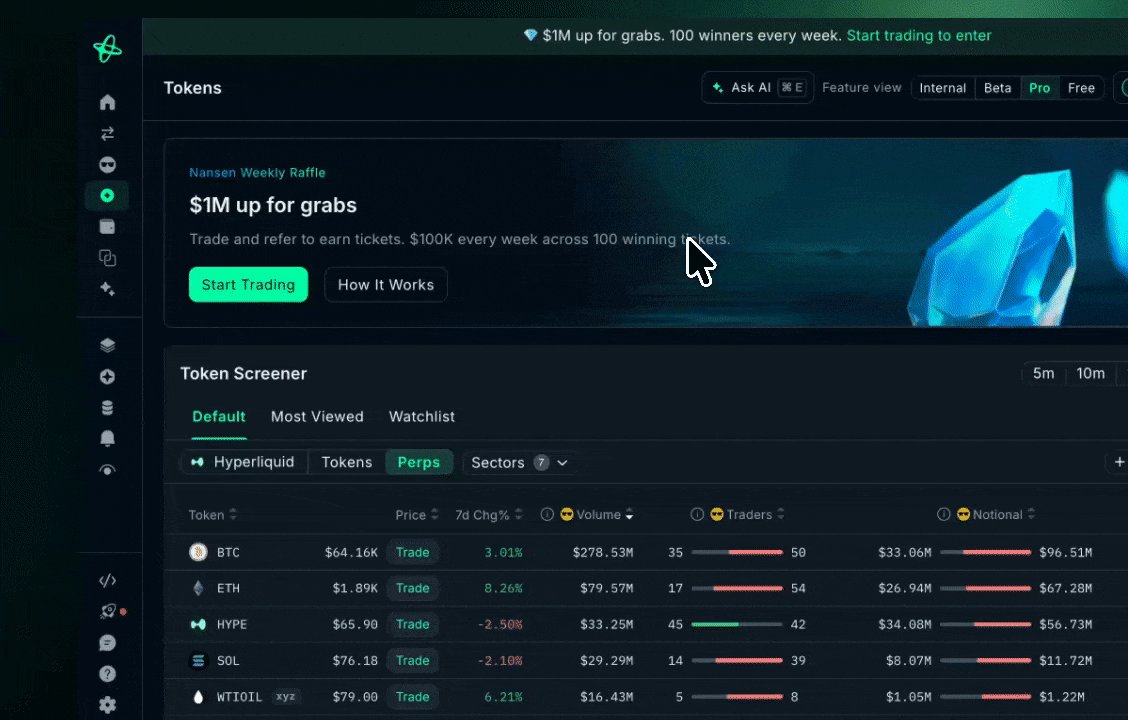Switch feature view to Internal

point(942,88)
